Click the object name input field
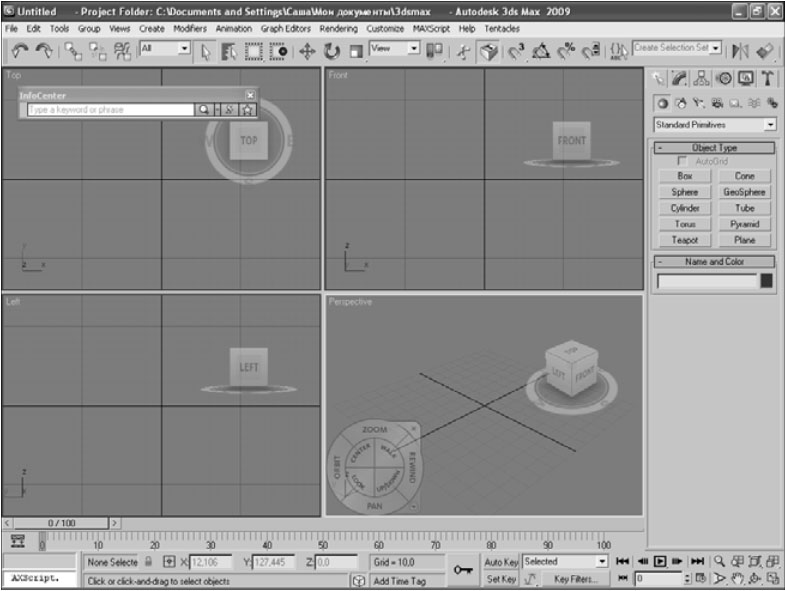This screenshot has height=591, width=787. (x=707, y=281)
